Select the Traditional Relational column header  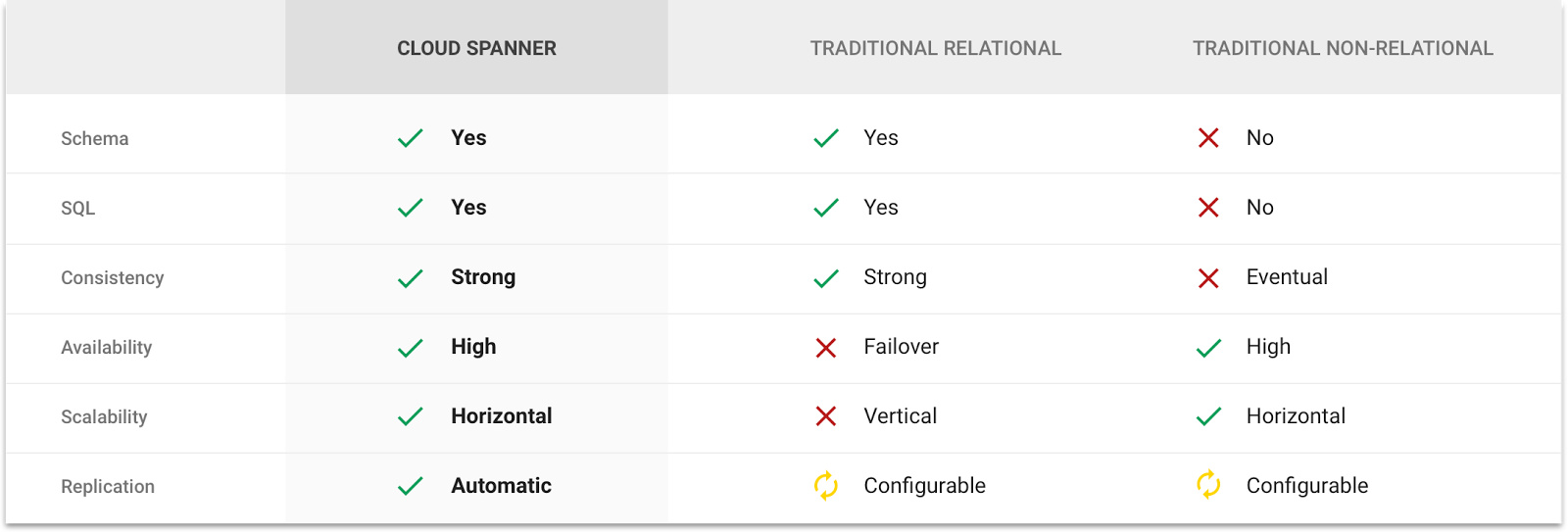point(935,48)
